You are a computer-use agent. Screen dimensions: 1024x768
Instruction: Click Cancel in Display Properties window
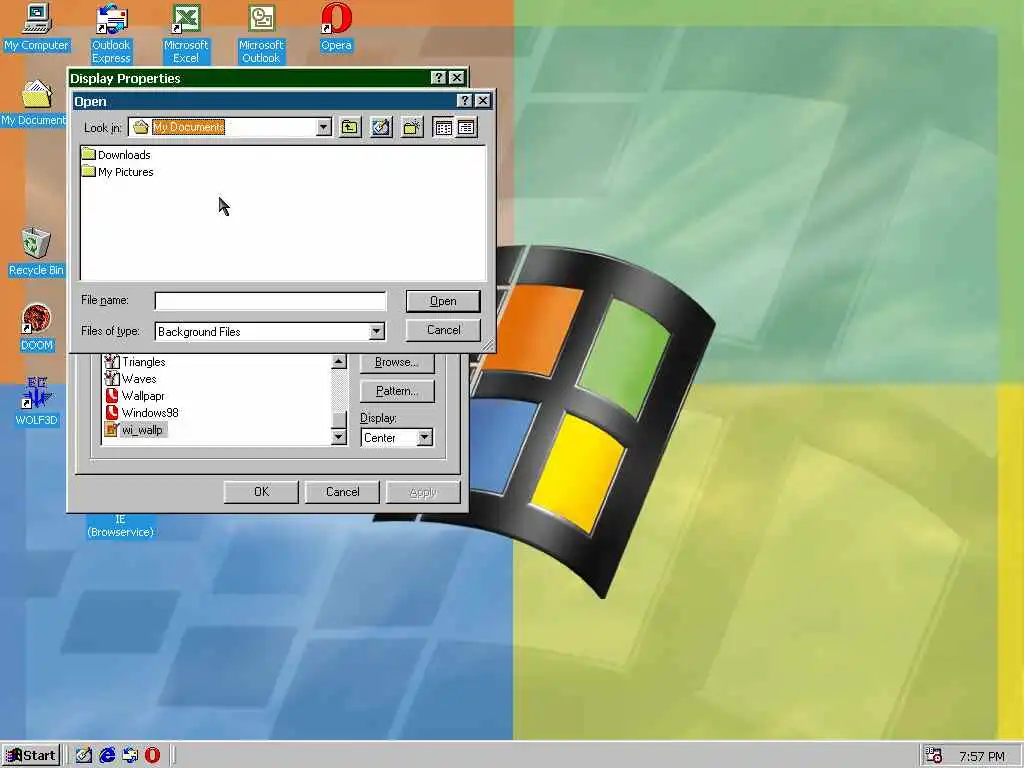(342, 492)
